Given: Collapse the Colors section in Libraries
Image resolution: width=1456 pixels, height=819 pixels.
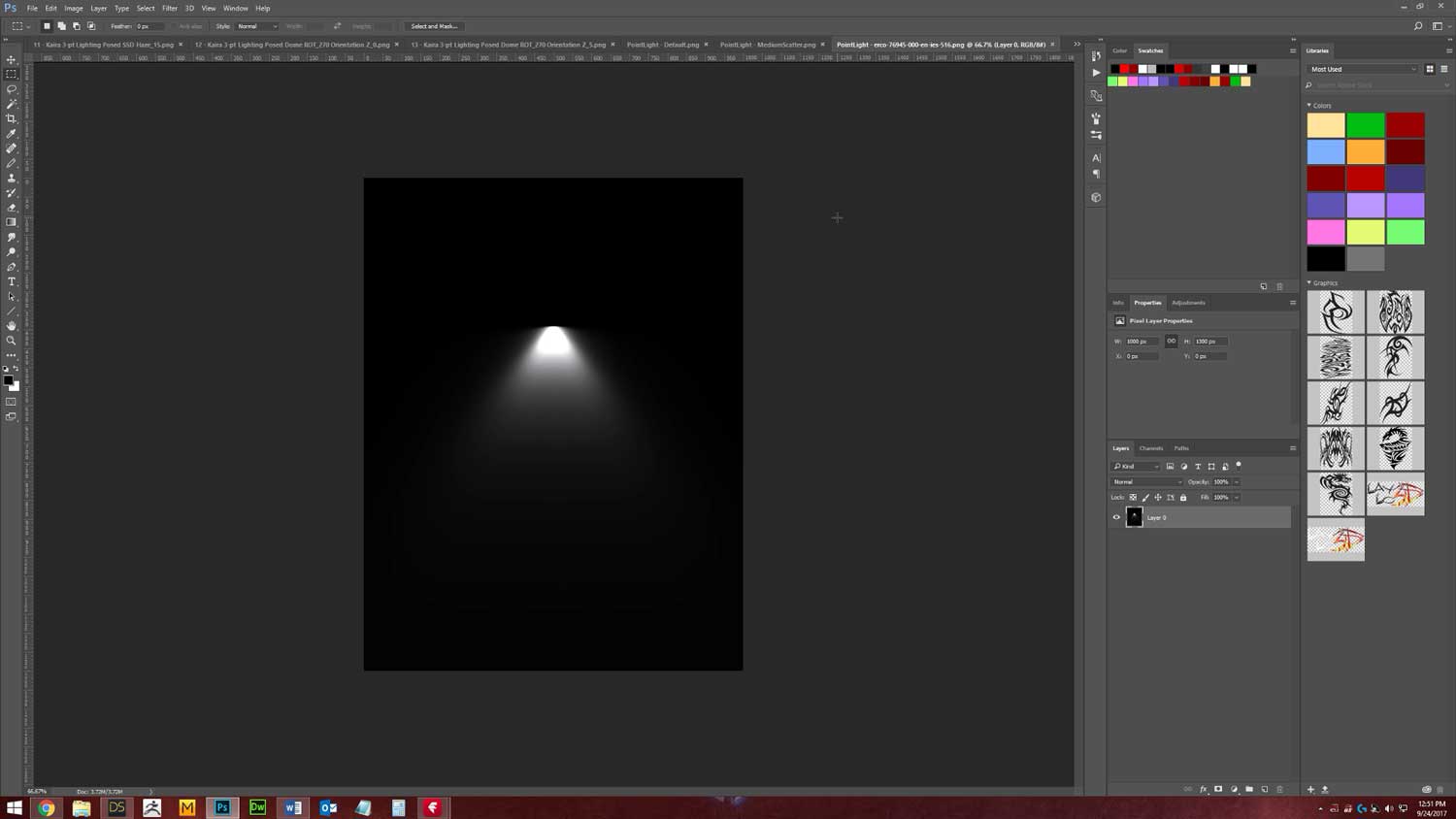Looking at the screenshot, I should tap(1308, 105).
